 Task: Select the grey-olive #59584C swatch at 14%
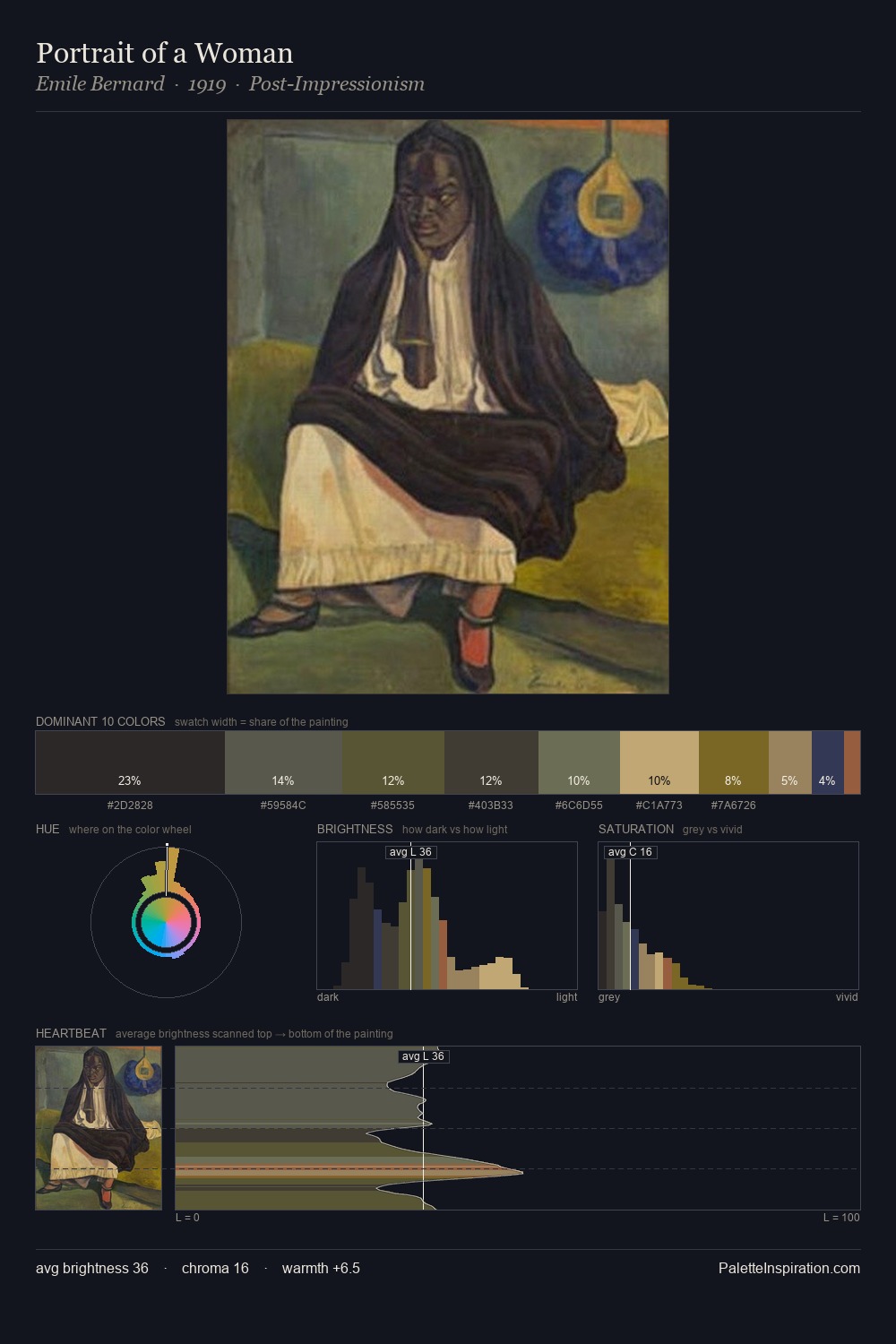coord(283,762)
